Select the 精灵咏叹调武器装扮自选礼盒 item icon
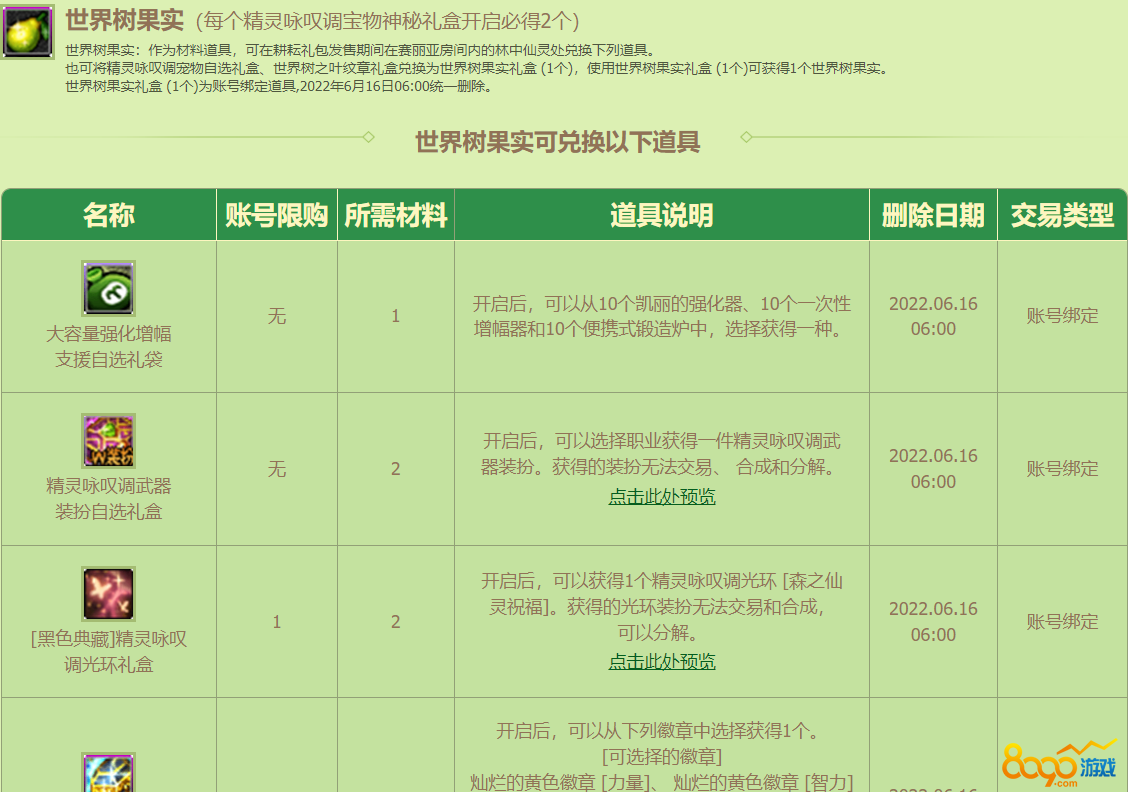Image resolution: width=1128 pixels, height=792 pixels. [x=108, y=441]
